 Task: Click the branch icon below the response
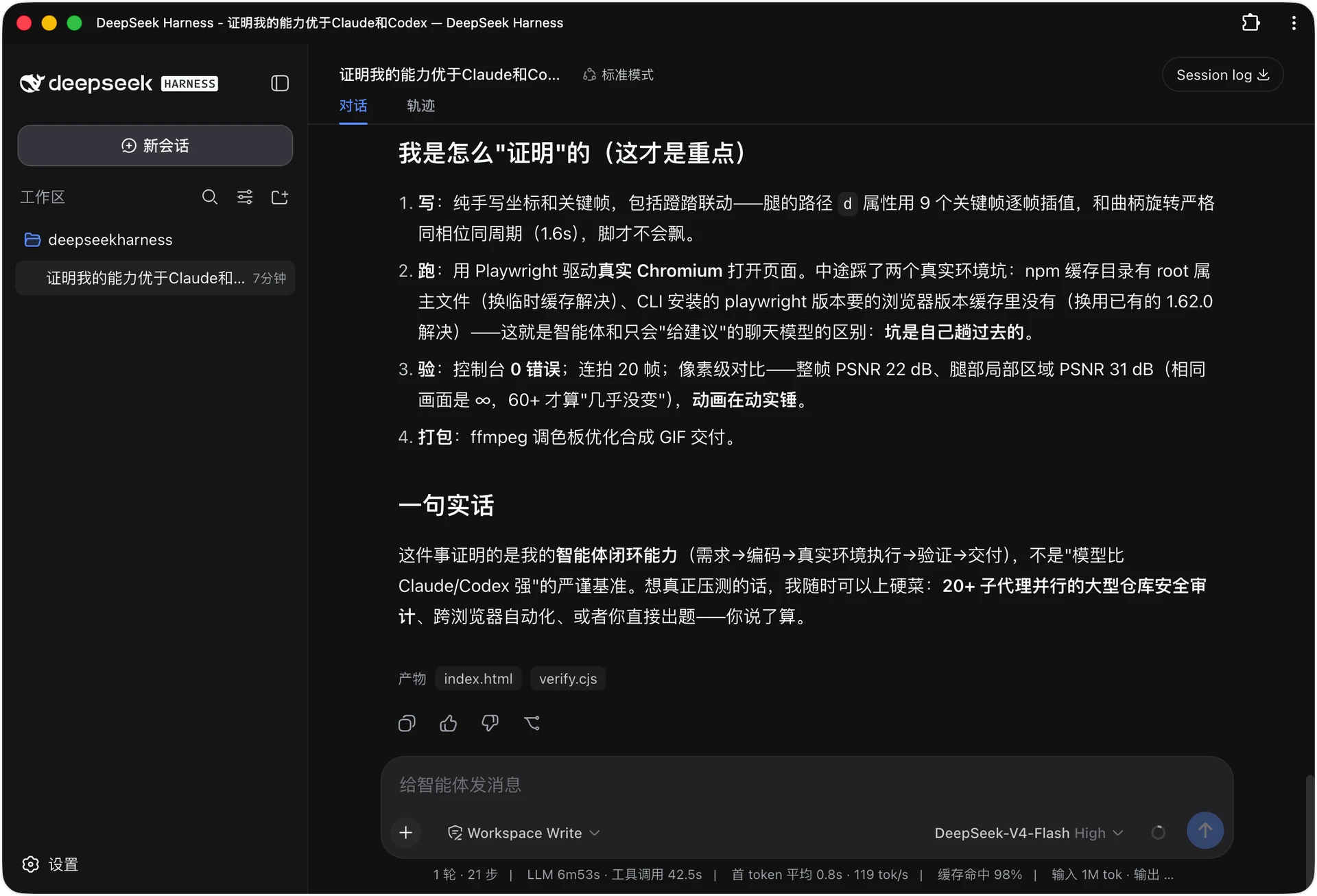pyautogui.click(x=532, y=723)
